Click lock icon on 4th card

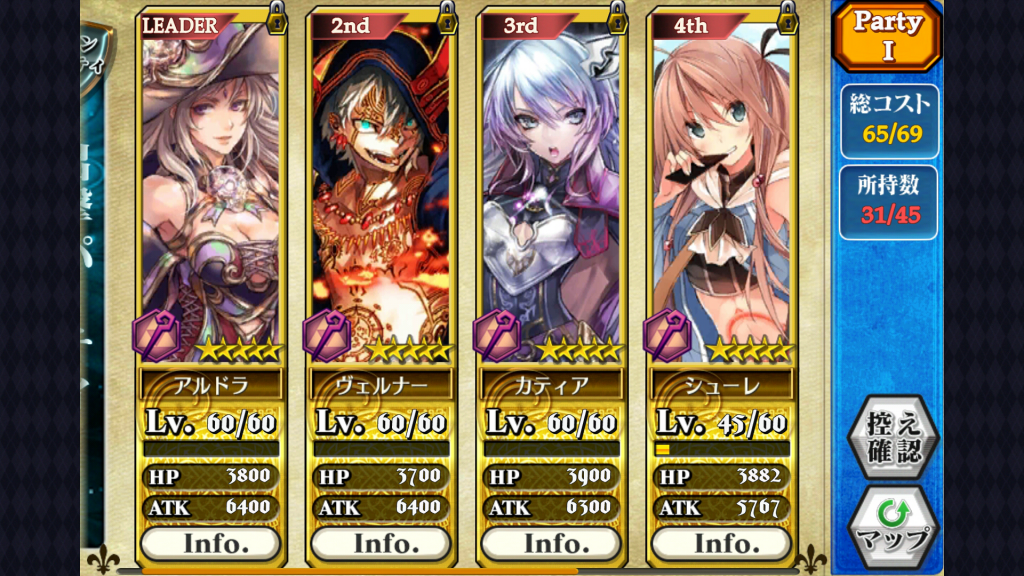coord(788,18)
